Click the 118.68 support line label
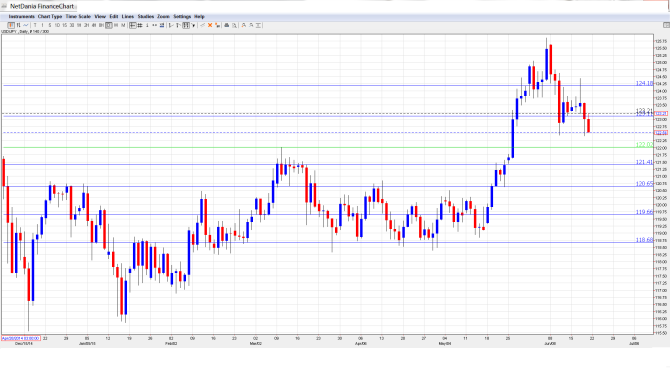This screenshot has width=670, height=377. point(644,240)
